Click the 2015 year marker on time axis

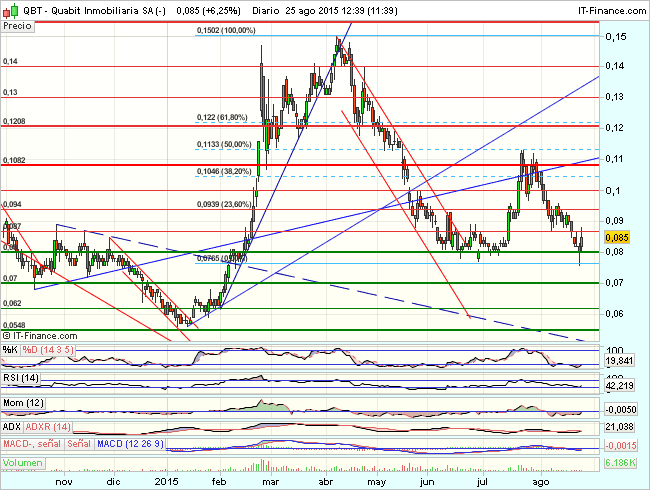[x=166, y=482]
